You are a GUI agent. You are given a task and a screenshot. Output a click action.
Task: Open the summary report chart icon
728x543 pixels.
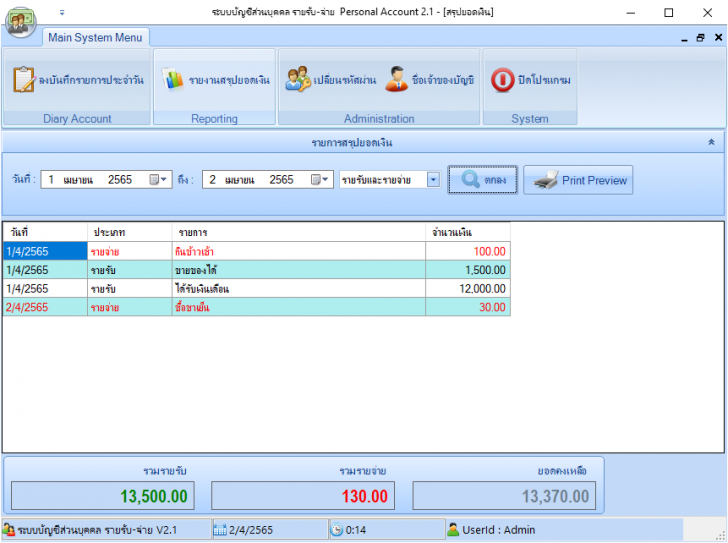pyautogui.click(x=173, y=79)
